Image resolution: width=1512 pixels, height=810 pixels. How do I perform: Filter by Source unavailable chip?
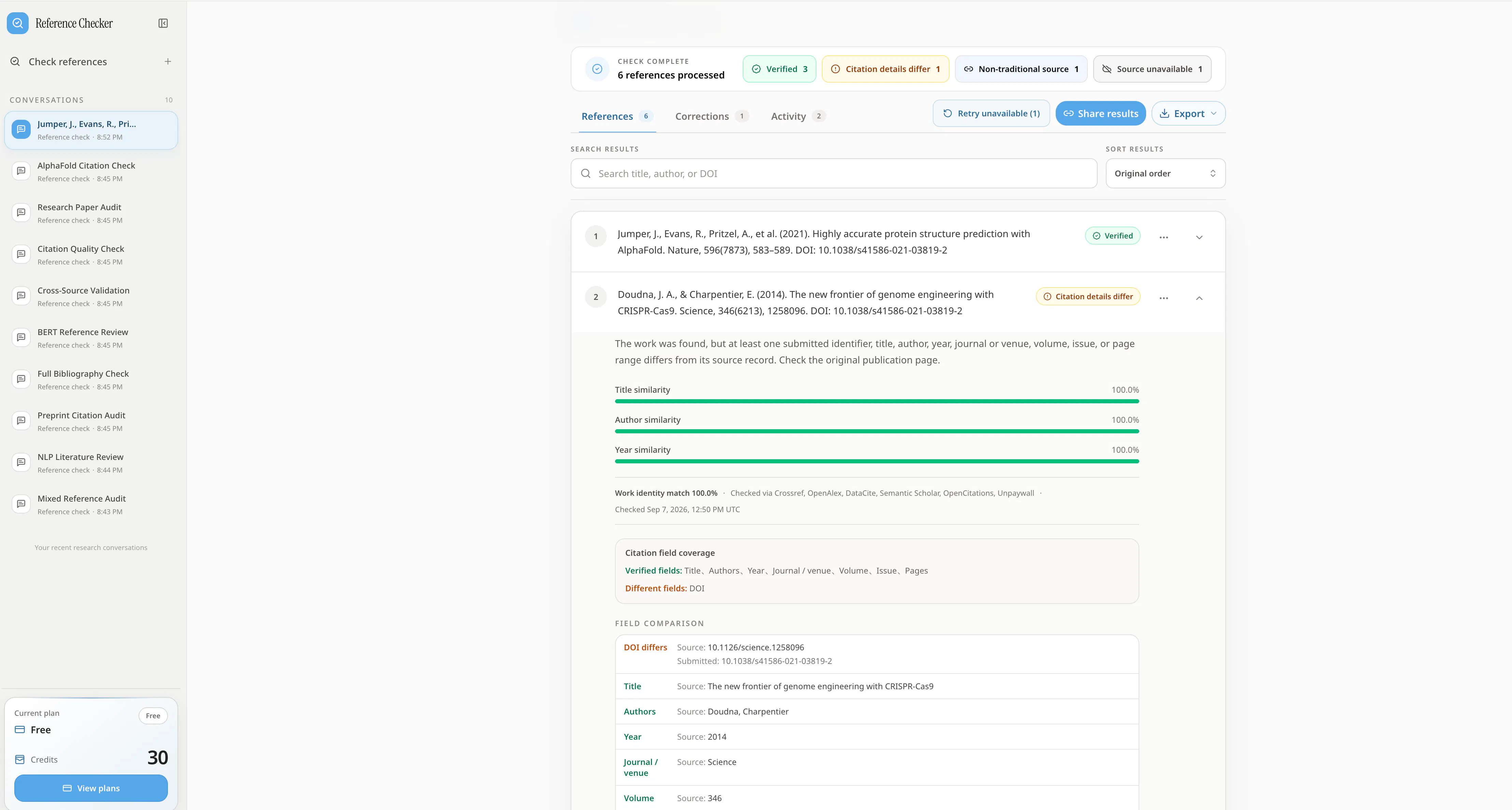click(x=1152, y=69)
